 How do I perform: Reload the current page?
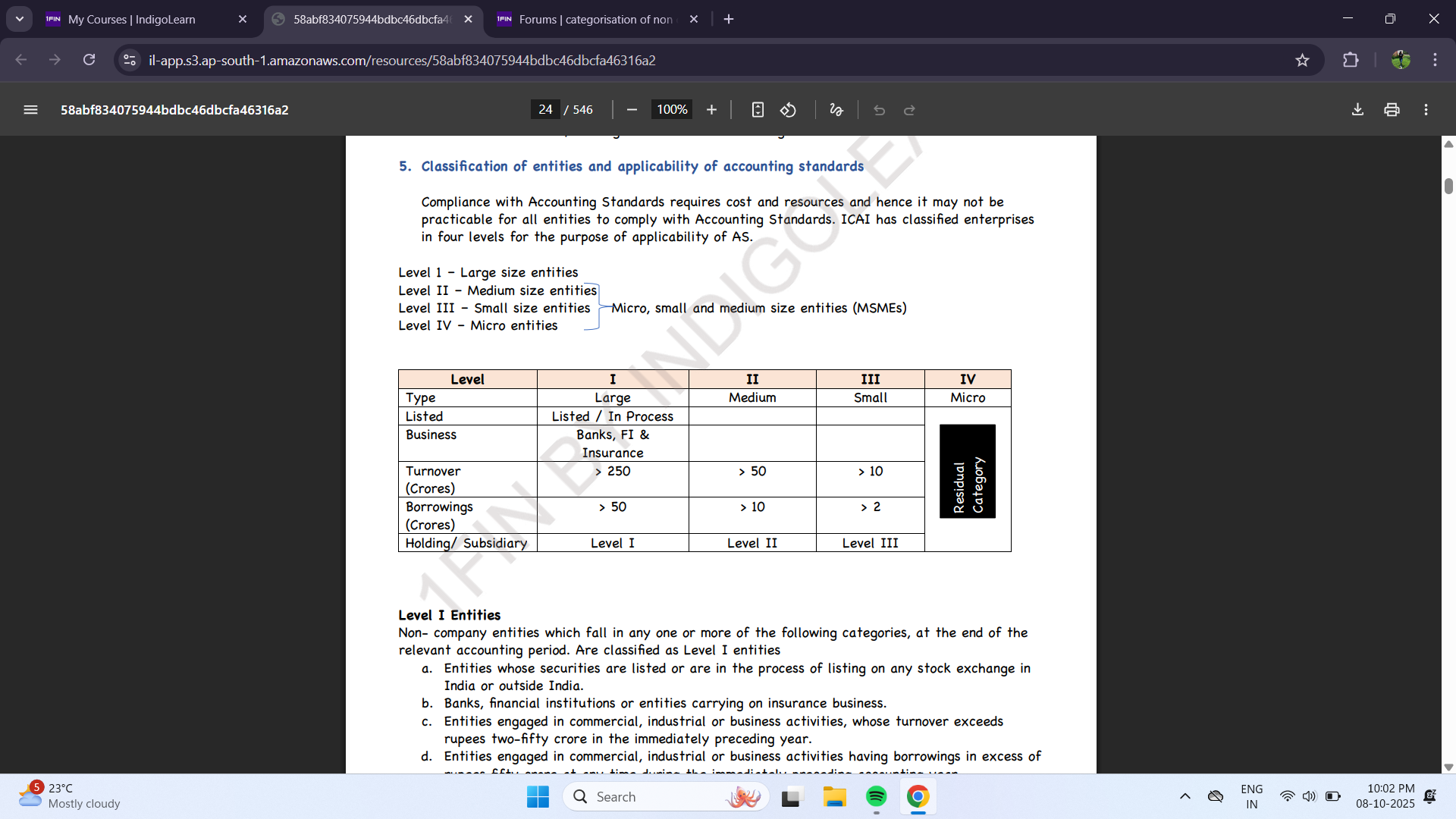coord(89,60)
